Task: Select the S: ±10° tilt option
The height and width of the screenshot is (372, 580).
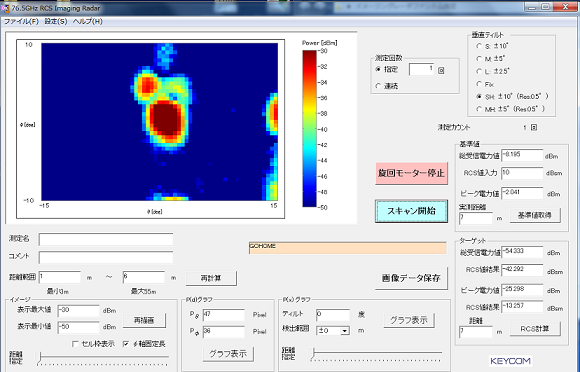Action: [479, 46]
